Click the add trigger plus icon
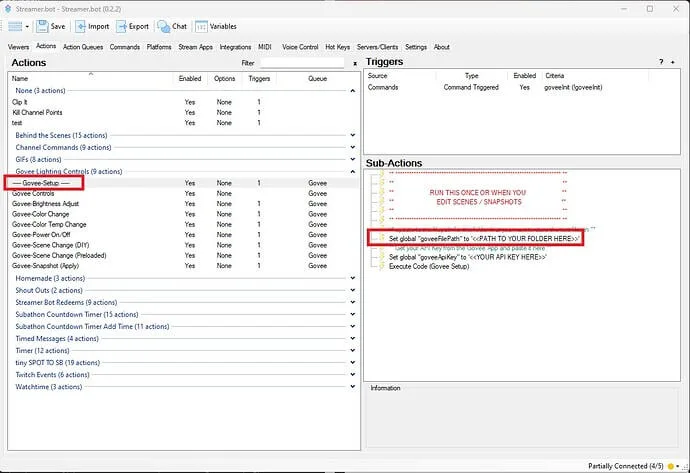 coord(673,62)
